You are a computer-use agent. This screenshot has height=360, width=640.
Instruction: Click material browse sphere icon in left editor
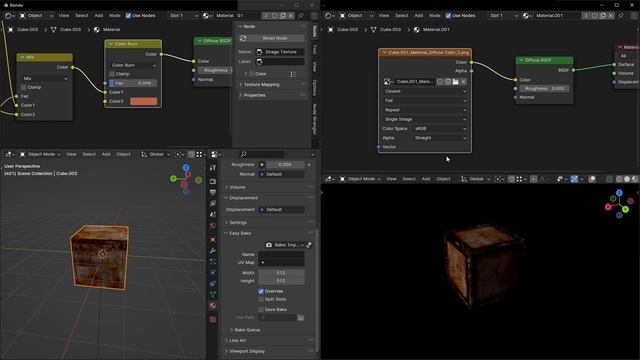click(x=207, y=16)
